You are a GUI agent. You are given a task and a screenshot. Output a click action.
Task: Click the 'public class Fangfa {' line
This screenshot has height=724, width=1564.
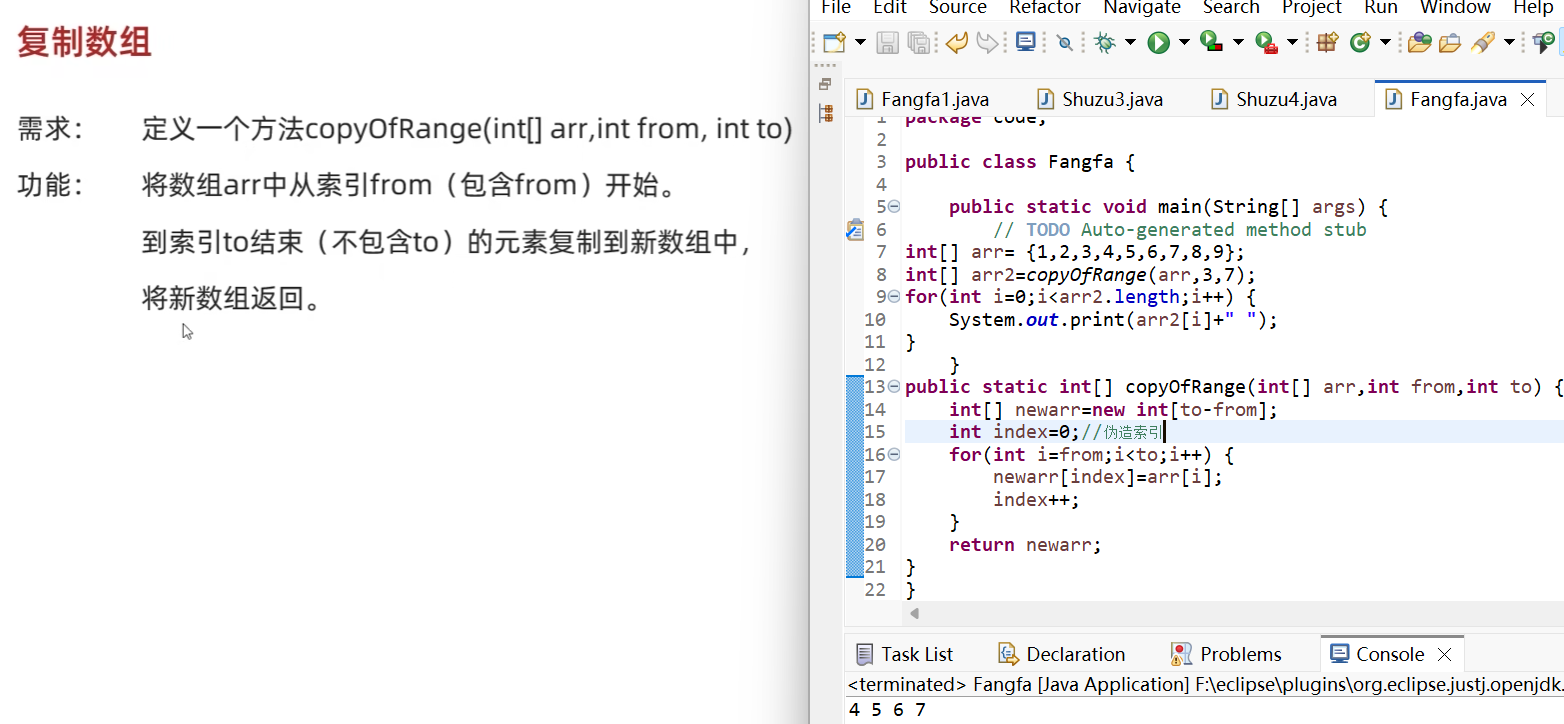1020,162
